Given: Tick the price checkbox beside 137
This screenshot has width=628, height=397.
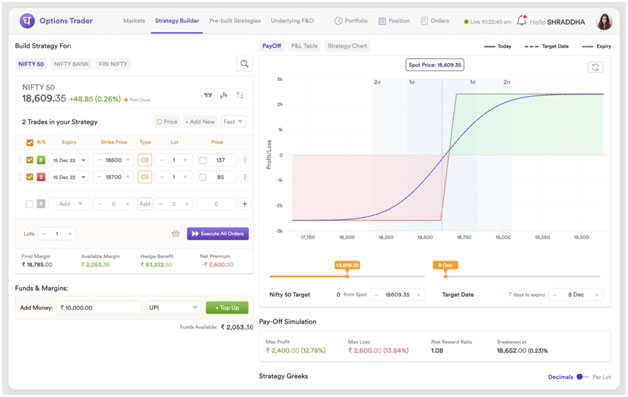Looking at the screenshot, I should [x=203, y=160].
